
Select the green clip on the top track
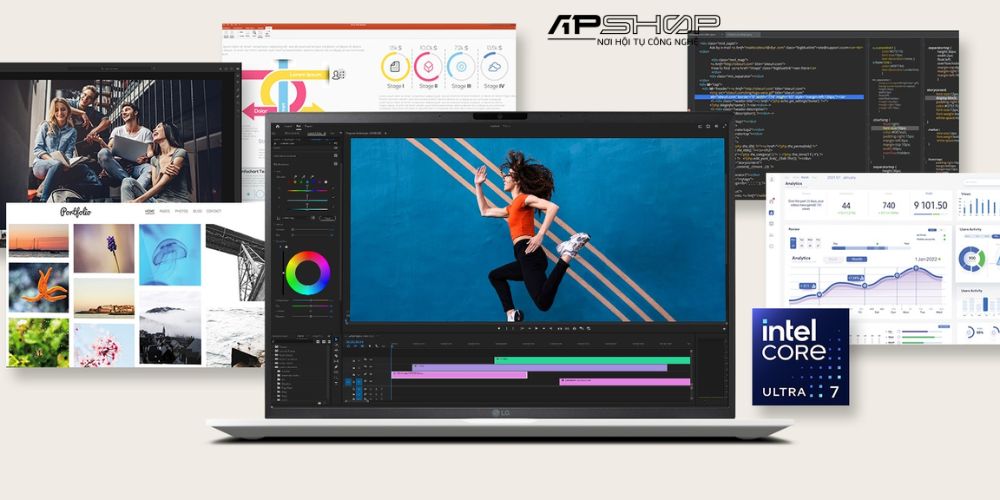pos(592,360)
